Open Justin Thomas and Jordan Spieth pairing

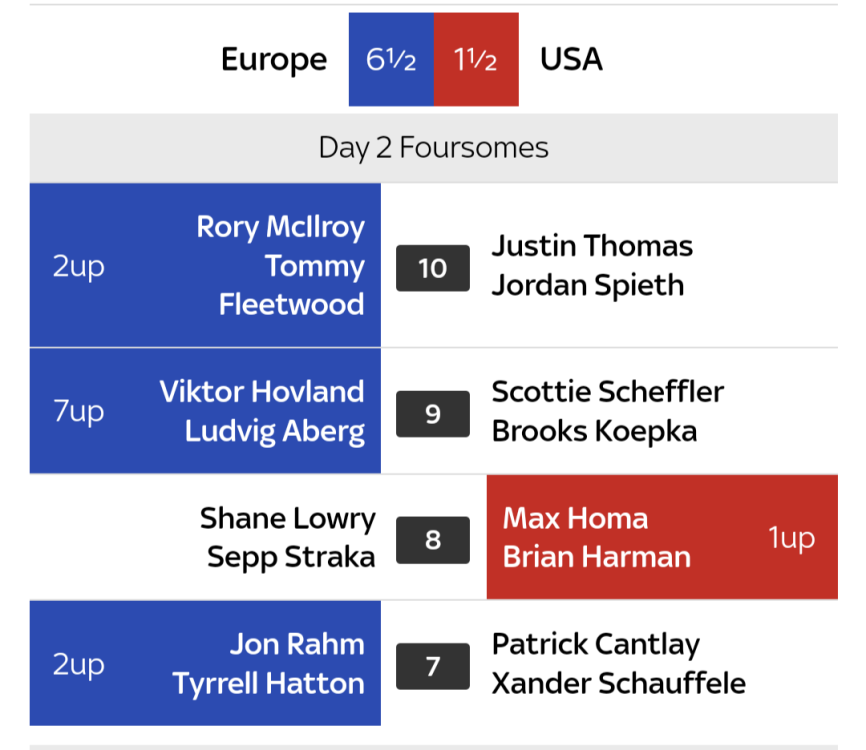[592, 266]
